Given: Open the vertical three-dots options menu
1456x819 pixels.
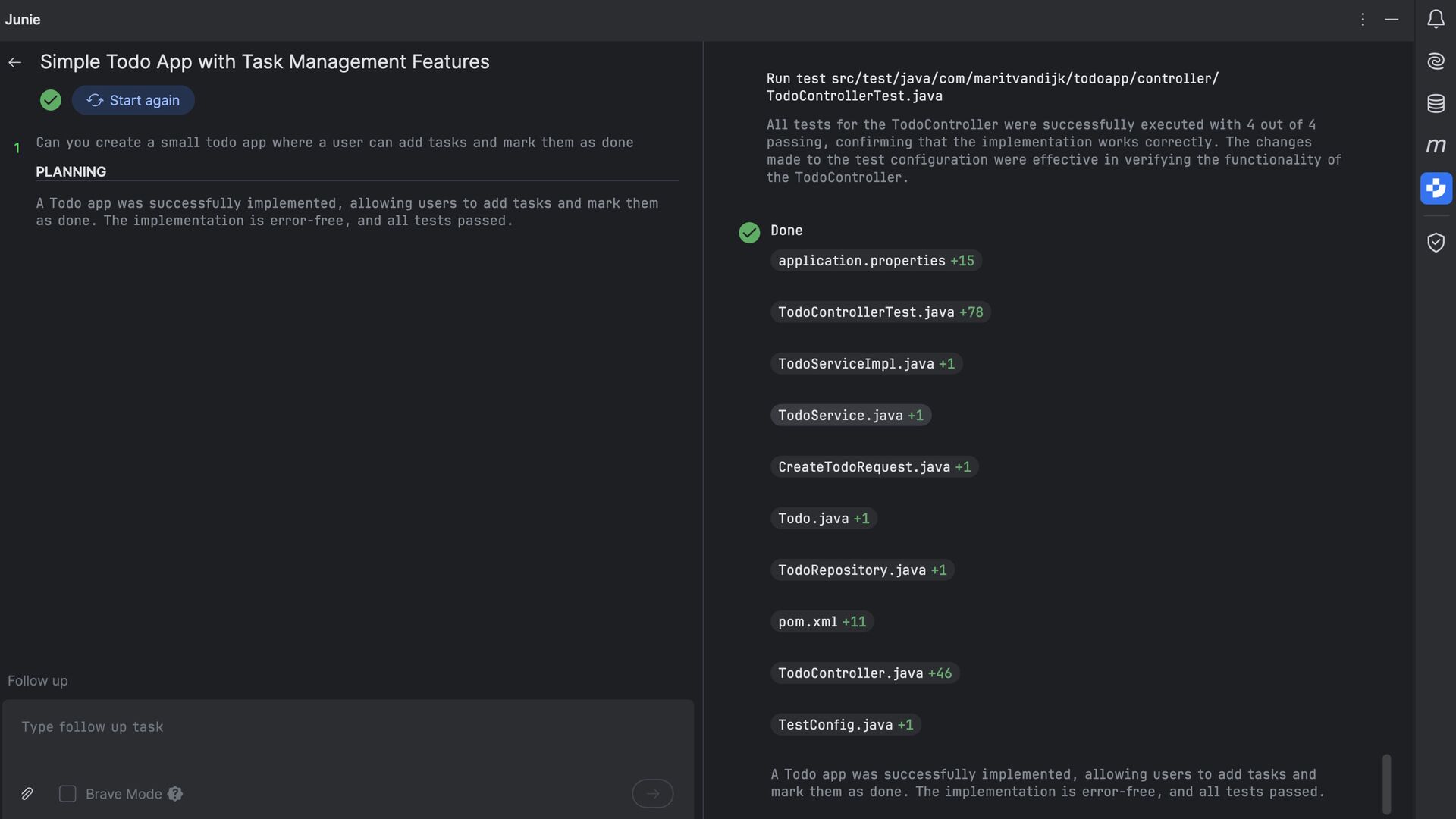Looking at the screenshot, I should pos(1363,20).
